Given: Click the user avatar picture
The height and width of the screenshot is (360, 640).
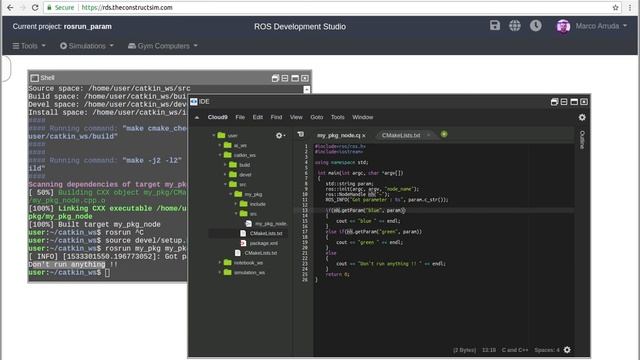Looking at the screenshot, I should click(x=563, y=26).
